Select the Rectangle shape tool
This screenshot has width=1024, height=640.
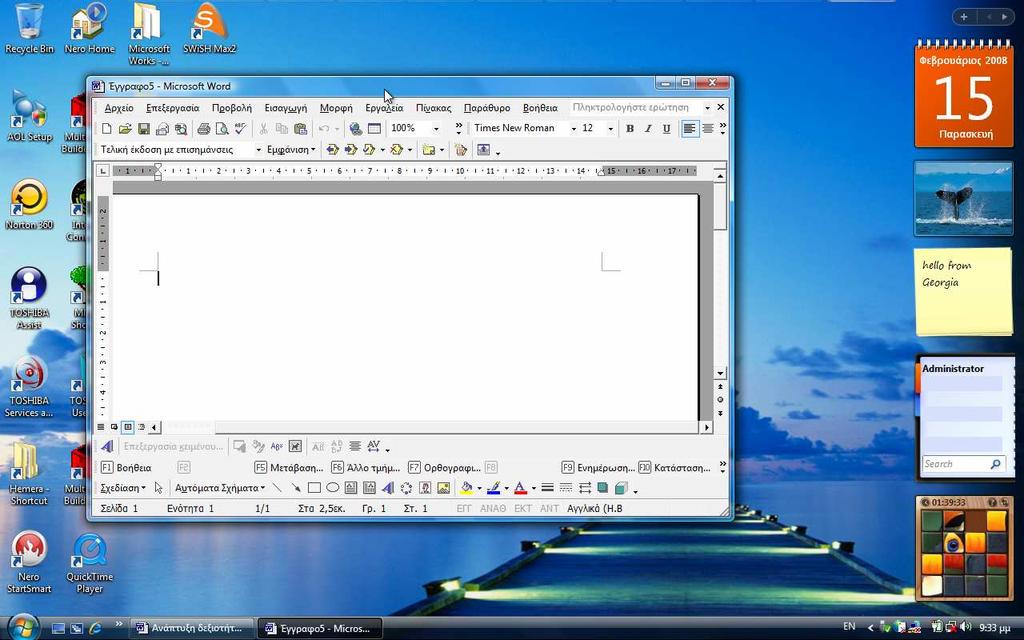(x=314, y=488)
